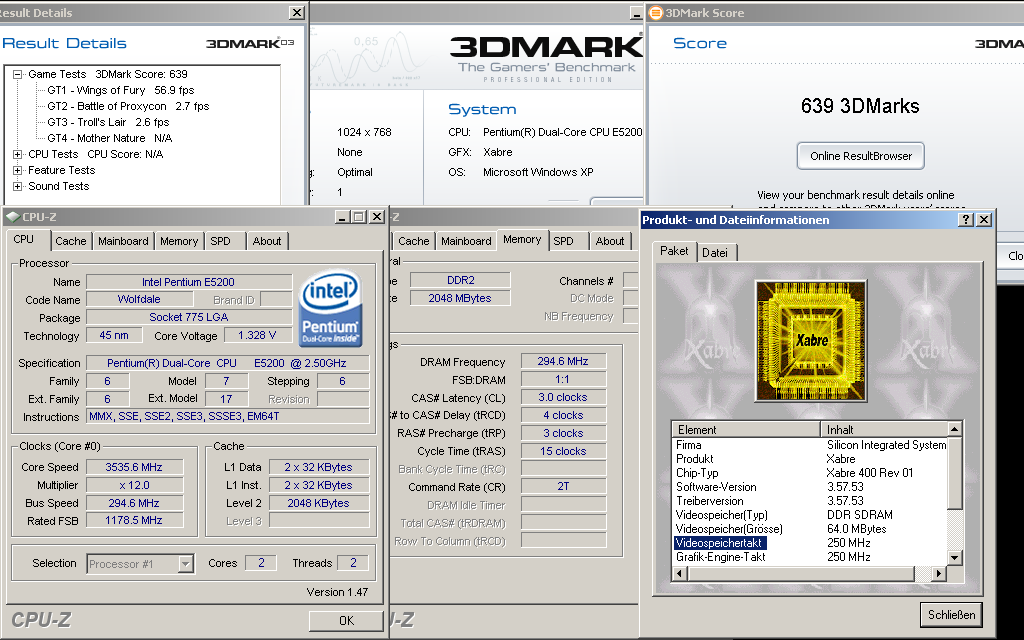This screenshot has width=1024, height=640.
Task: Click the list's vertical scrollbar up arrow
Action: (x=955, y=429)
